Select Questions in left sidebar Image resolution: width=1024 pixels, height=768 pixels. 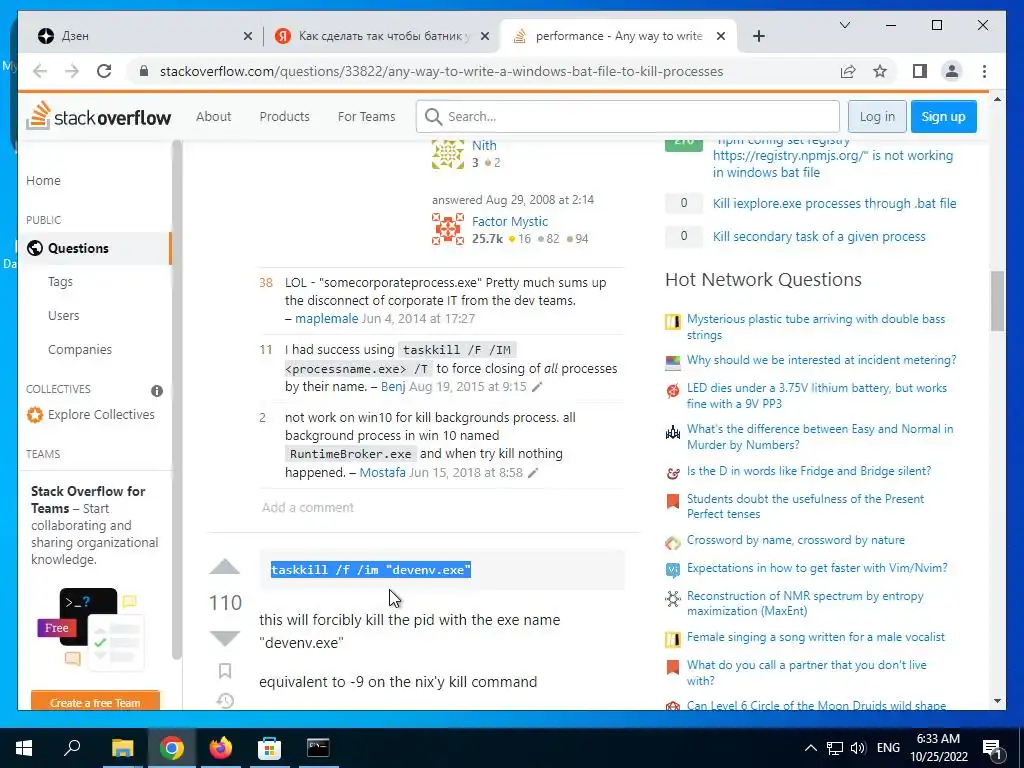(x=95, y=248)
